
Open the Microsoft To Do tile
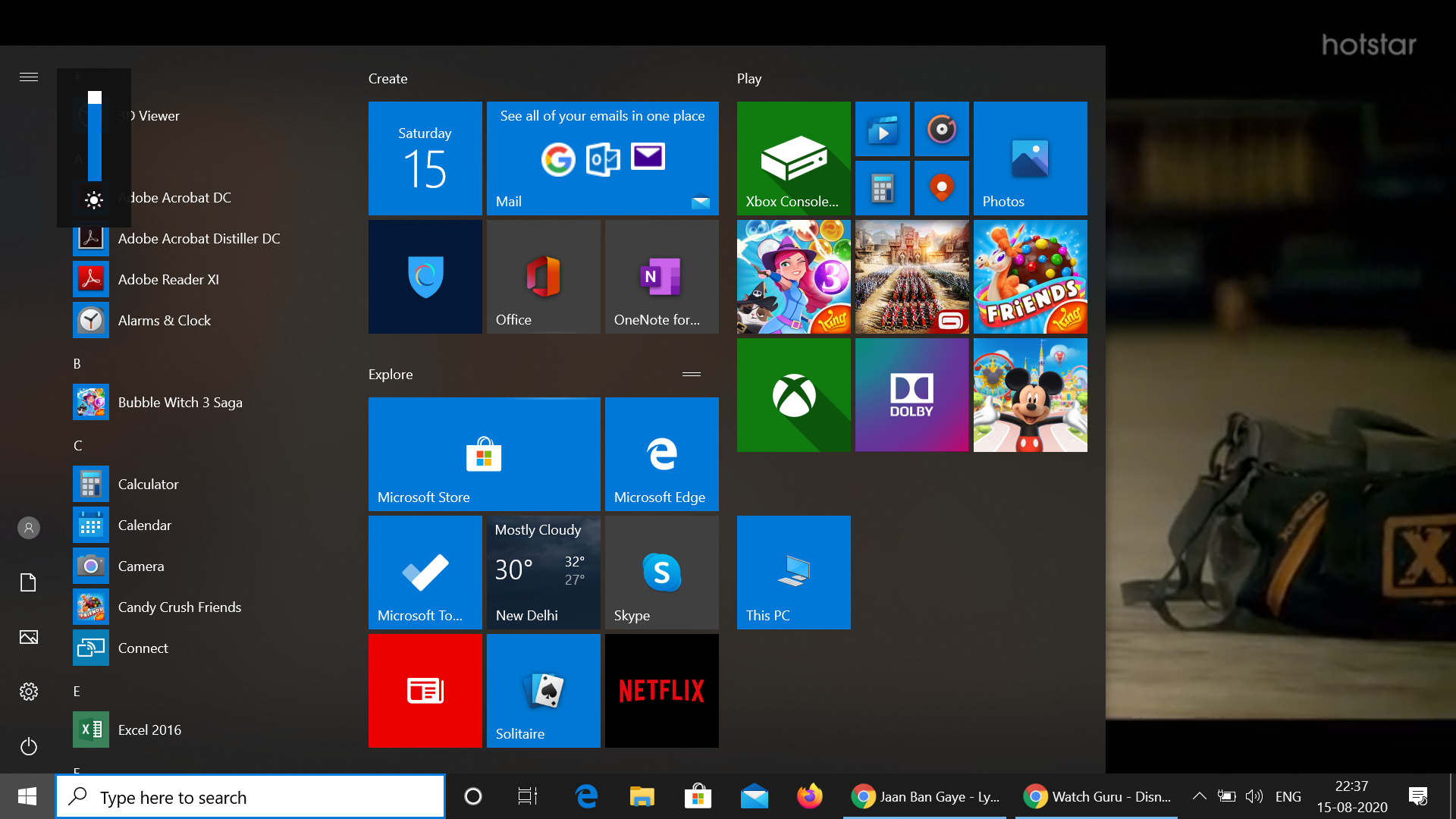point(425,573)
